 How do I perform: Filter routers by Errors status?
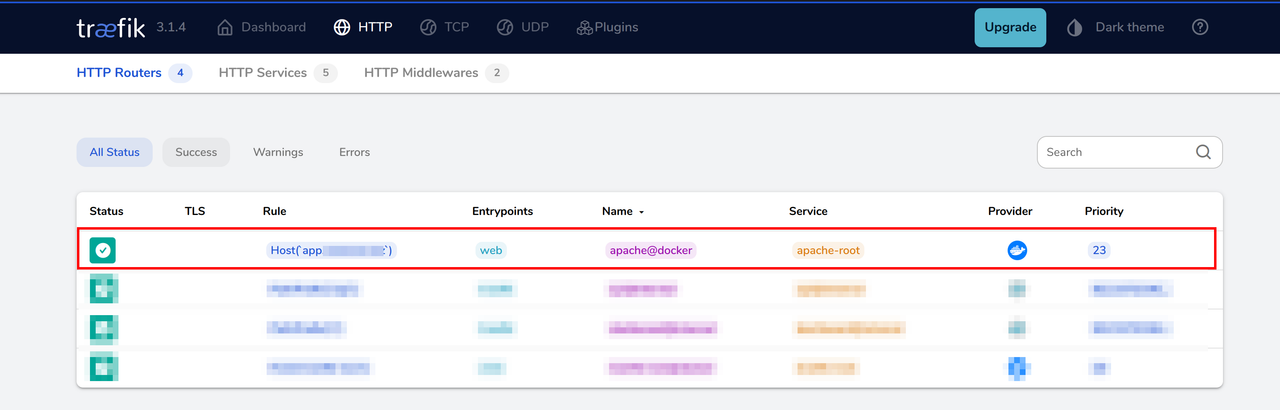pyautogui.click(x=354, y=152)
